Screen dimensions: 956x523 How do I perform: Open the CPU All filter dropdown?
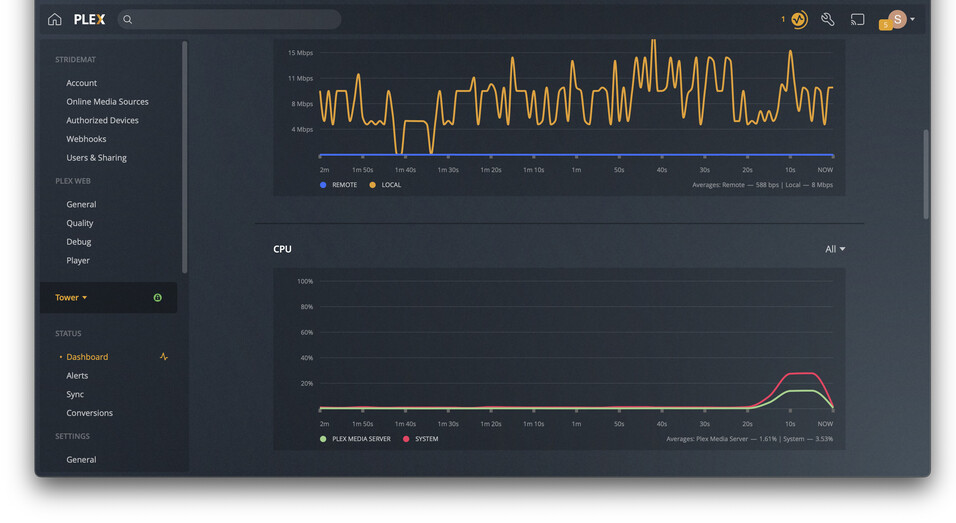(835, 249)
